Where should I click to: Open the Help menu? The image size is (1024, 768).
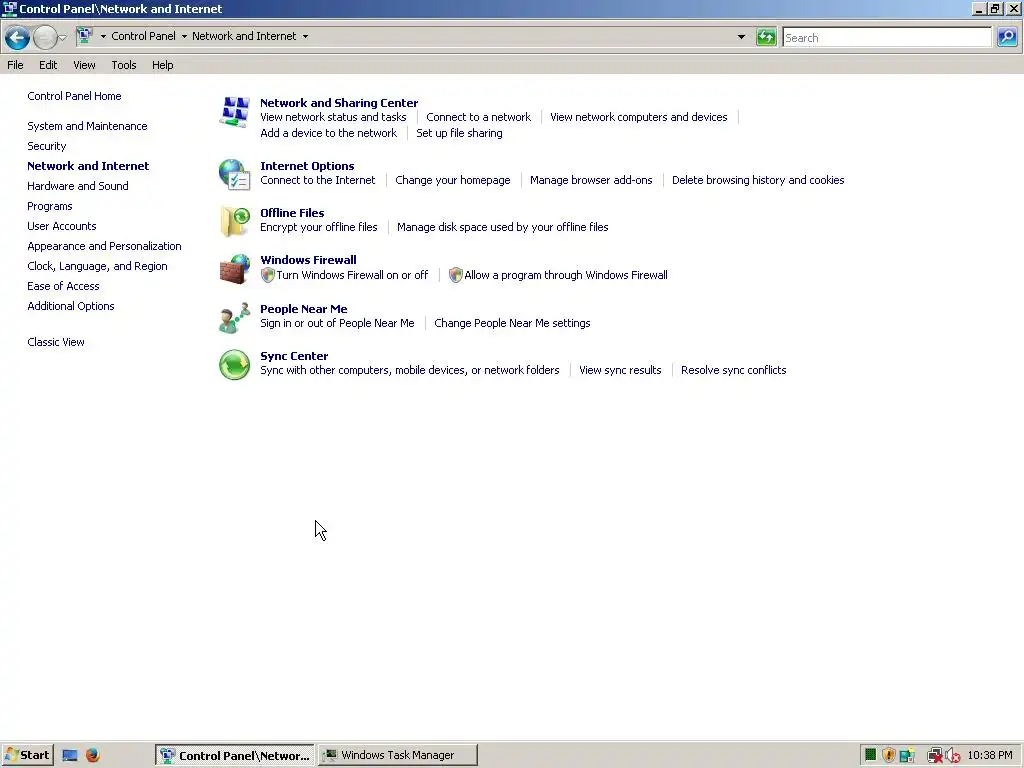[163, 65]
